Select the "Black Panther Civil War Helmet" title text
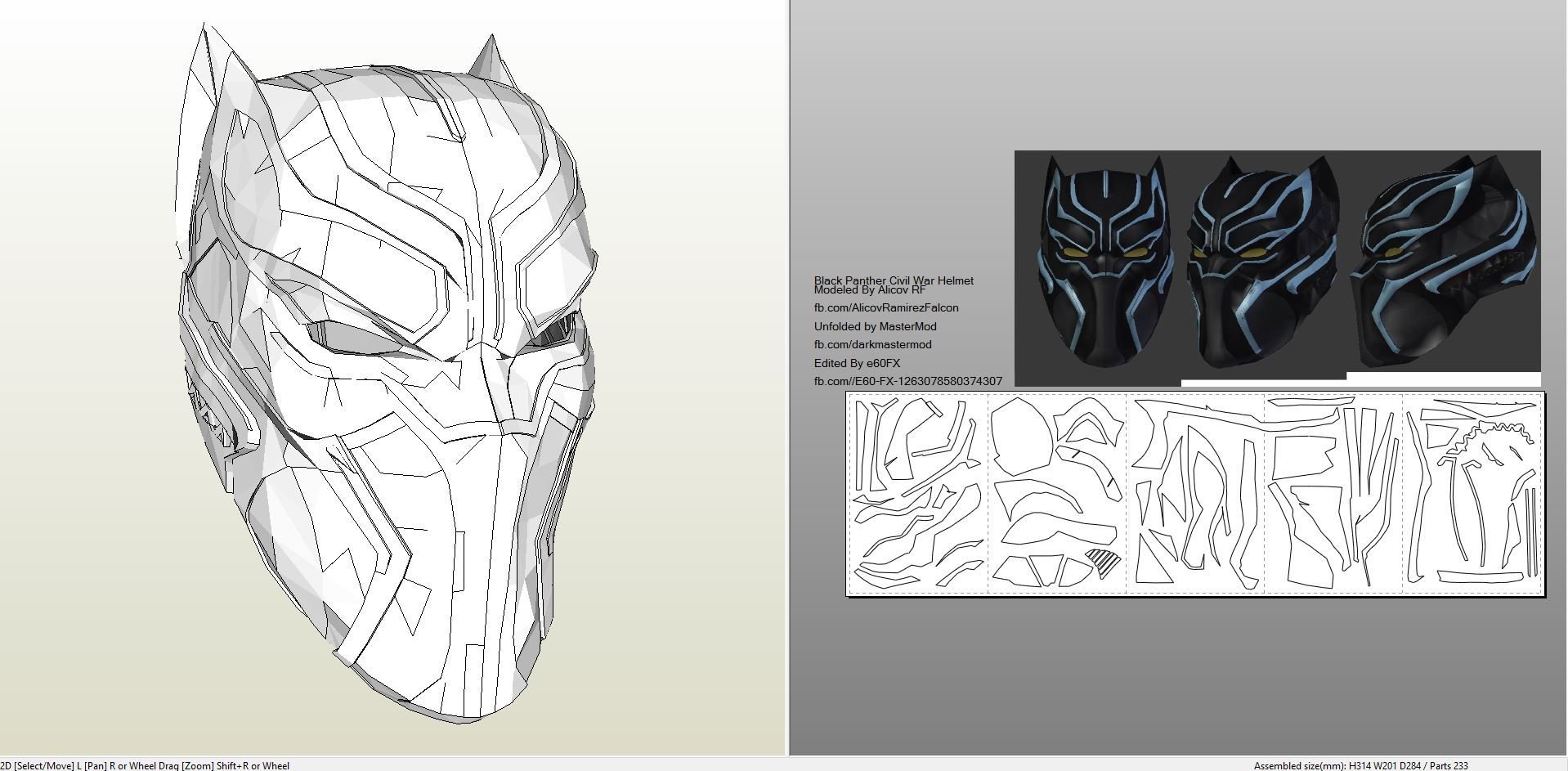 tap(894, 280)
